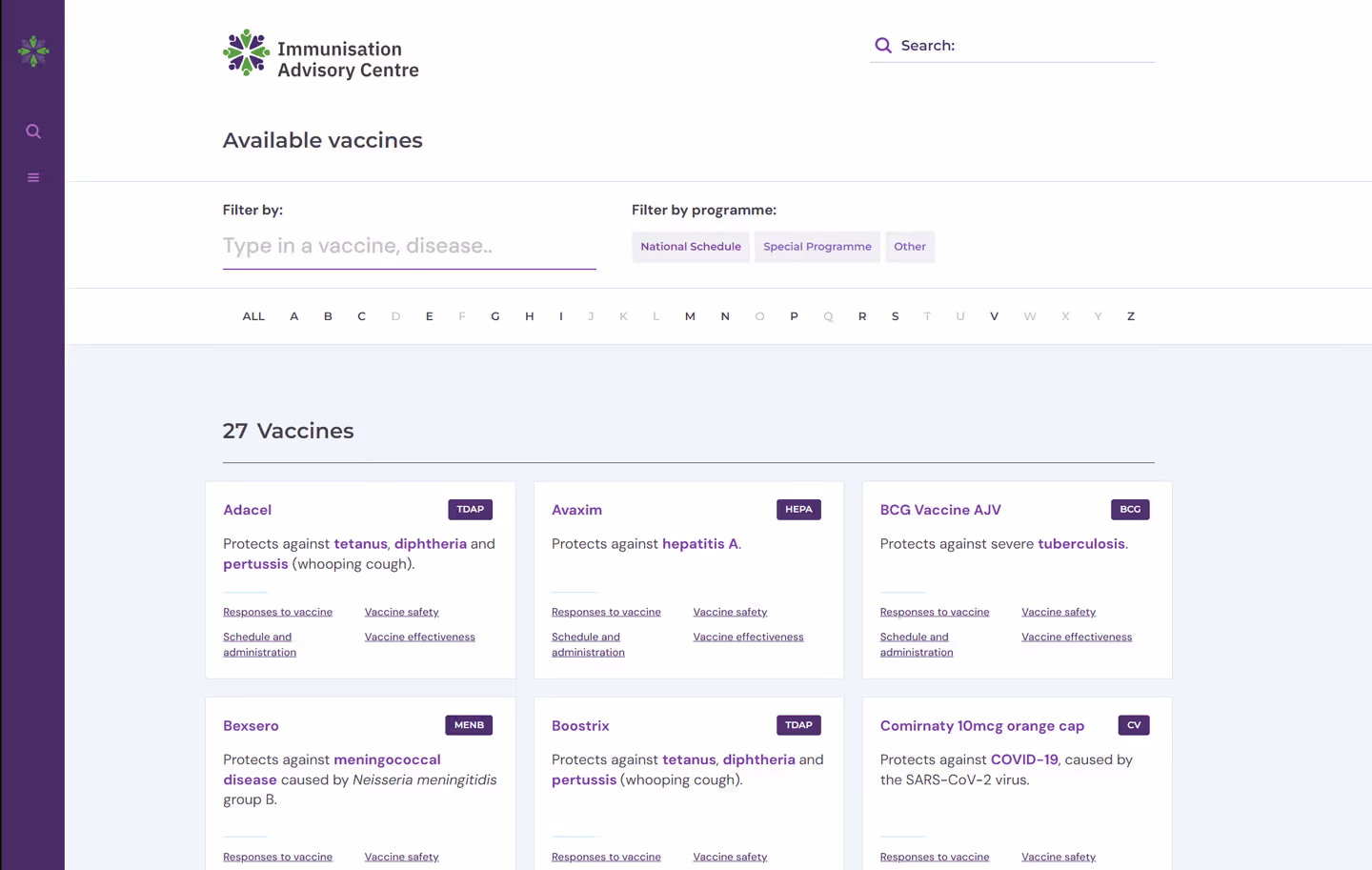
Task: Open the Bexsero vaccine page
Action: pos(251,725)
